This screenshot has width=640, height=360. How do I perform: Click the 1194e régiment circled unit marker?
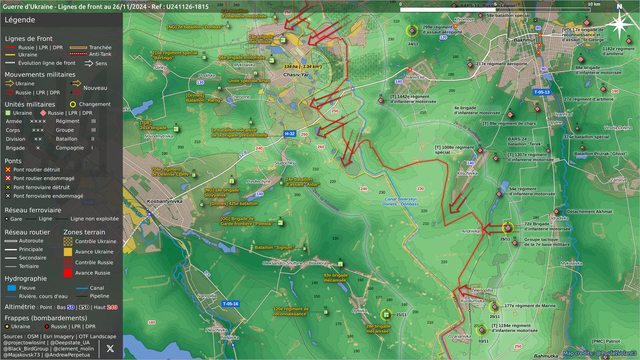pyautogui.click(x=482, y=330)
